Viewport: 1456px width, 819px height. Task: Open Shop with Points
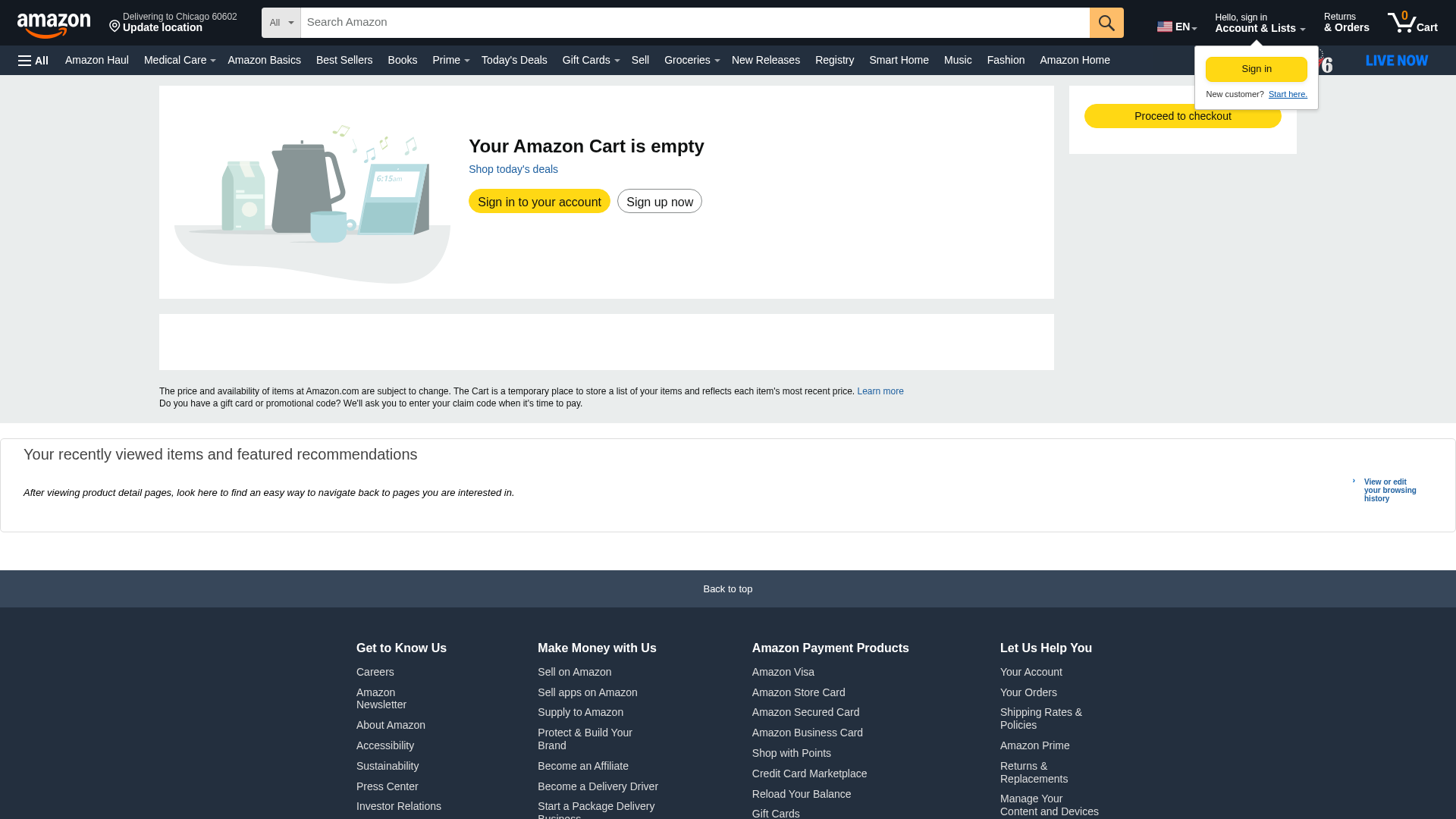tap(792, 753)
